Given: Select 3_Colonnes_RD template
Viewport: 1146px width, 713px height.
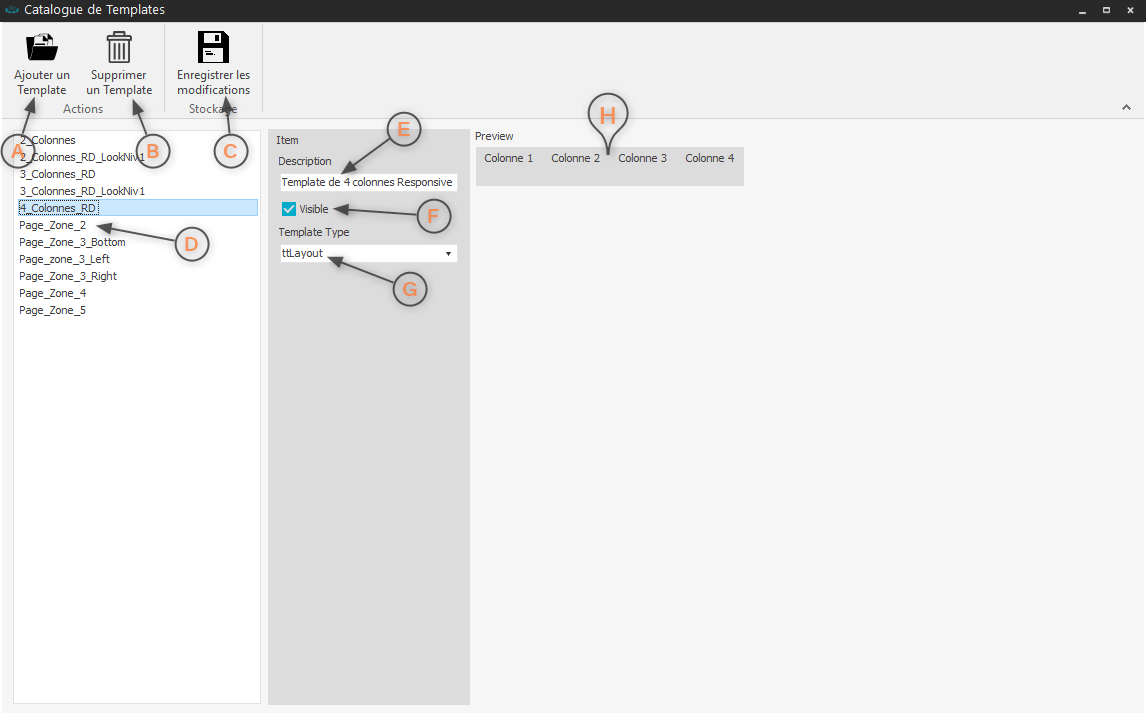Looking at the screenshot, I should coord(58,174).
